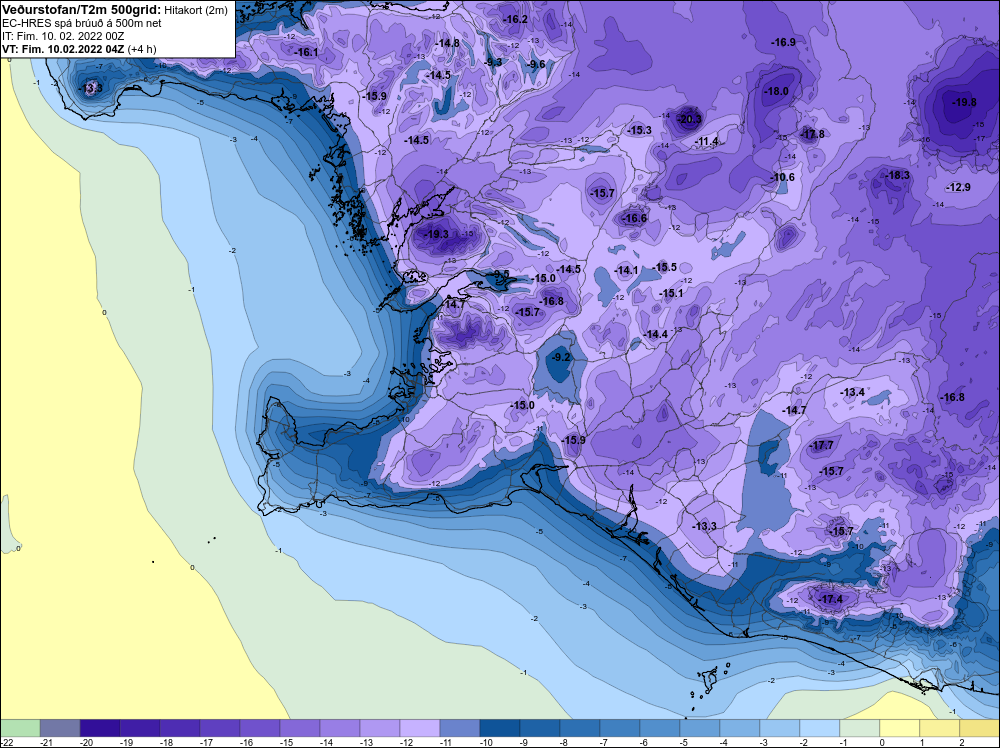Click the -9.2 temperature value
The width and height of the screenshot is (1000, 748).
[561, 357]
